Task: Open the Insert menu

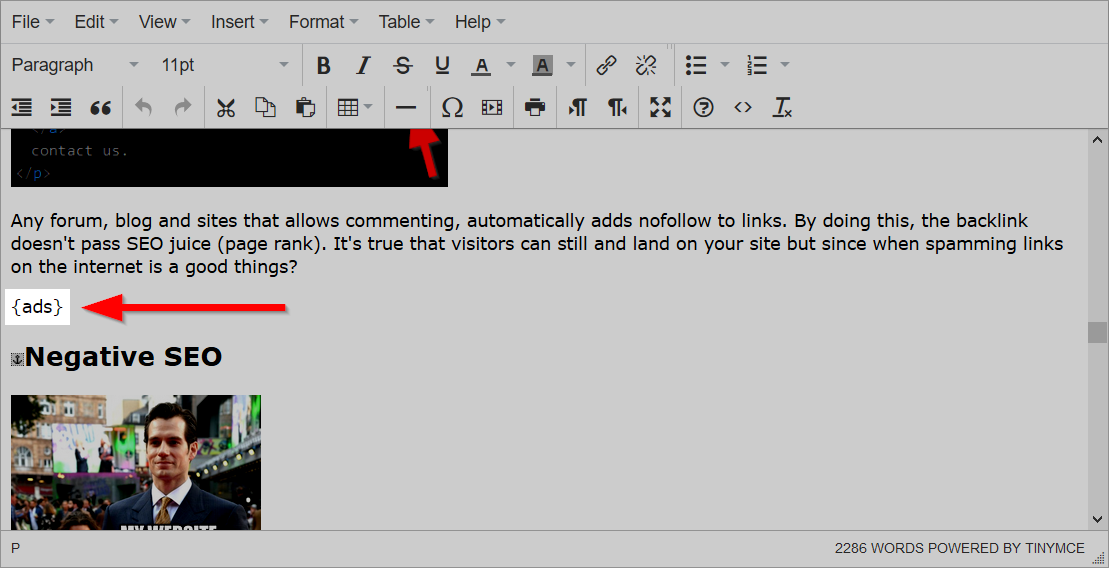Action: [239, 22]
